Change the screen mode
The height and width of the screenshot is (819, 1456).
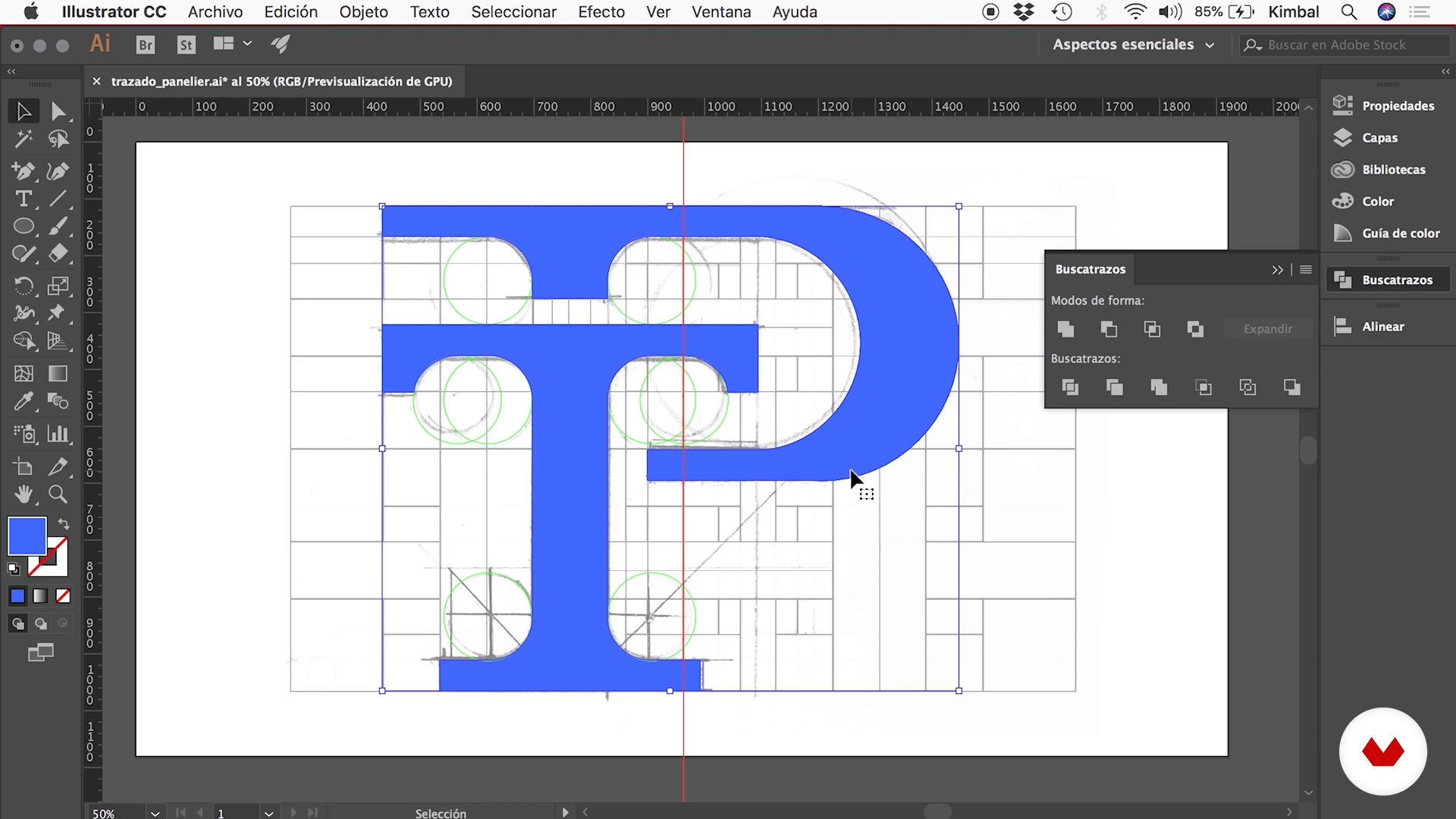pos(40,652)
